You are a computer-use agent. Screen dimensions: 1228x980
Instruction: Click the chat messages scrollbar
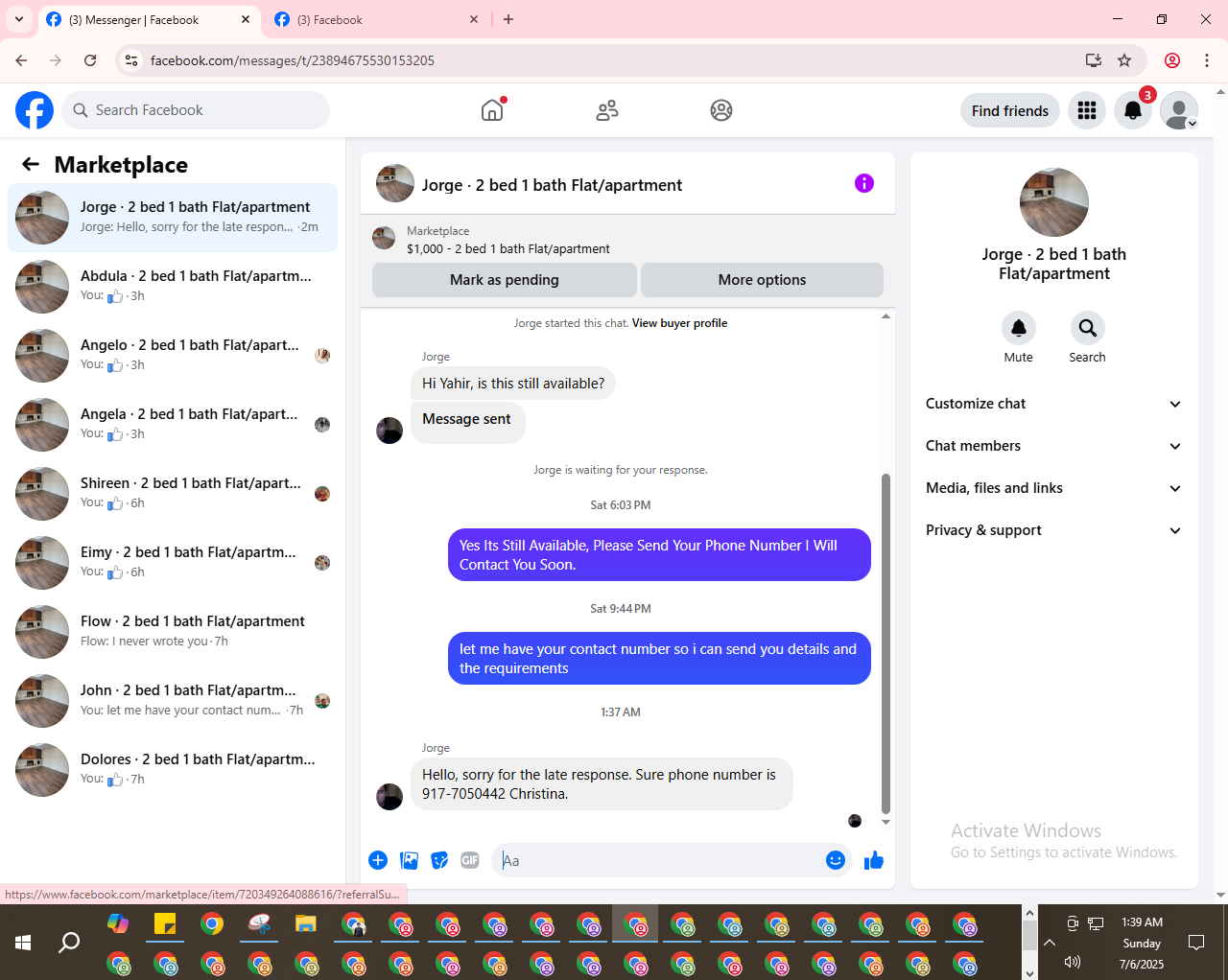[x=886, y=642]
